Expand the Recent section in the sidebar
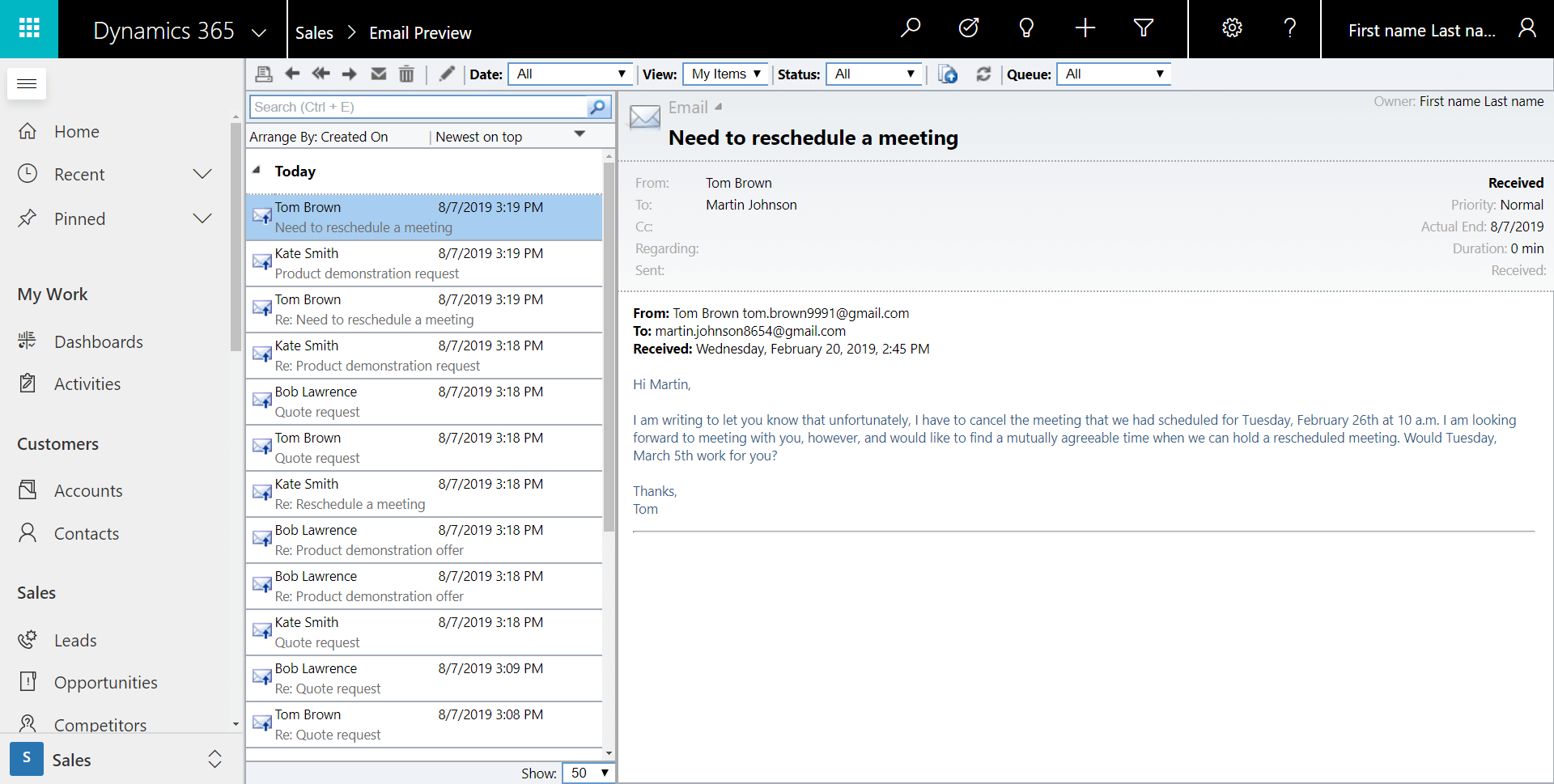 pyautogui.click(x=202, y=173)
